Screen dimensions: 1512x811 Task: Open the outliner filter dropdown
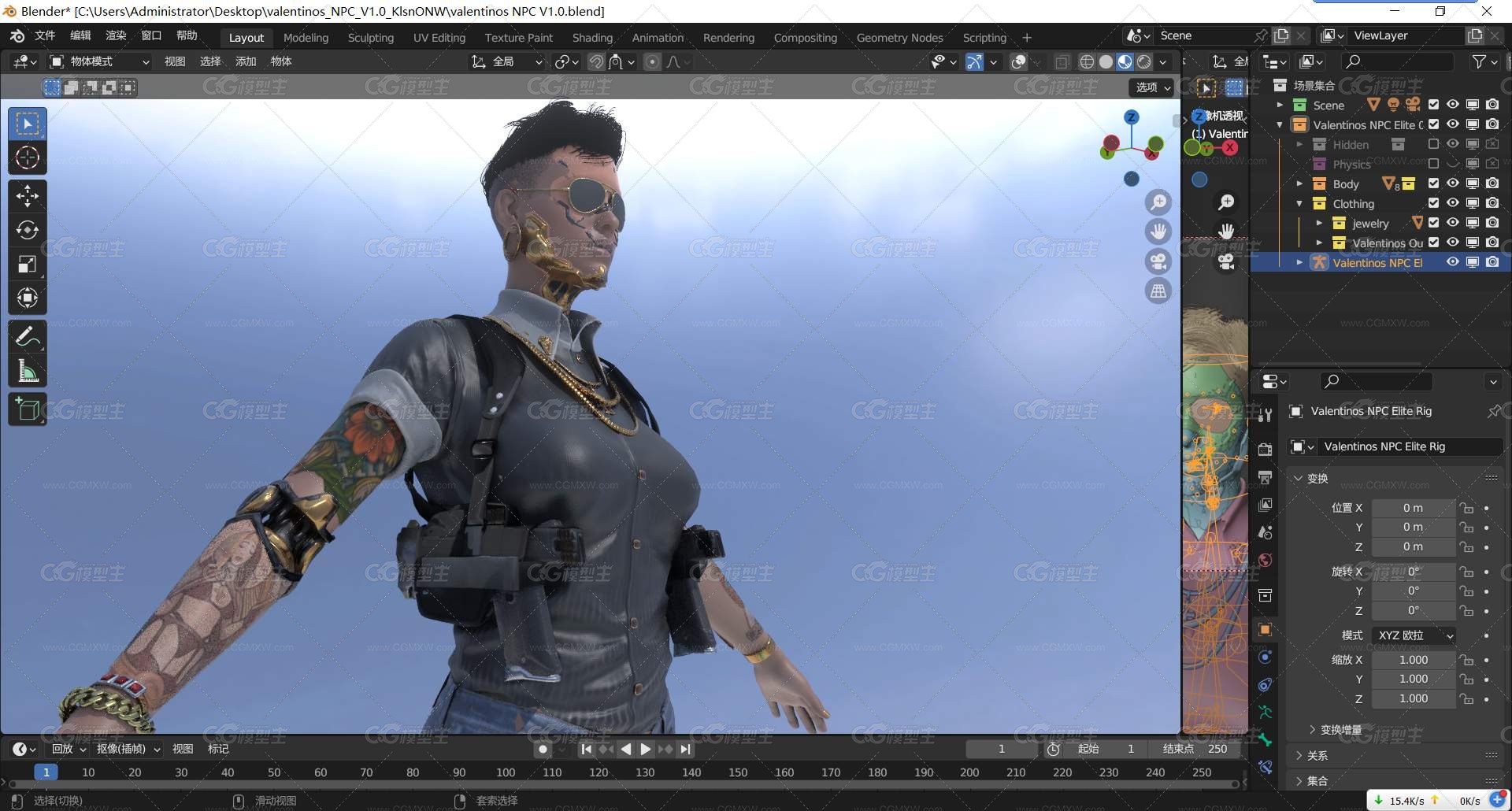pos(1484,61)
